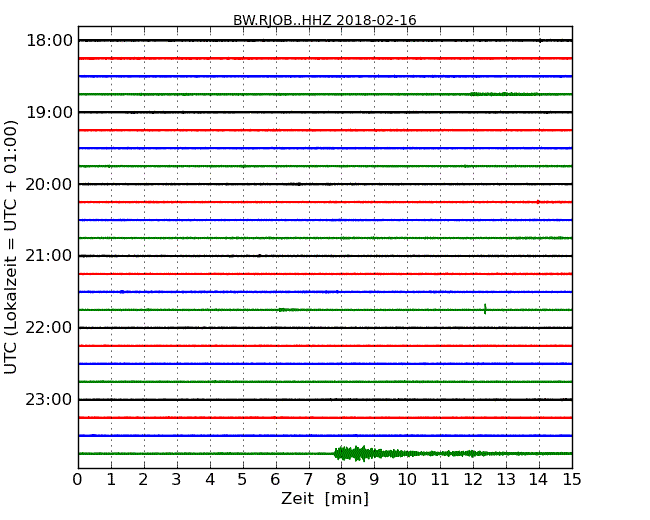The height and width of the screenshot is (520, 650).
Task: Click the x-axis tick label 6
Action: point(275,480)
